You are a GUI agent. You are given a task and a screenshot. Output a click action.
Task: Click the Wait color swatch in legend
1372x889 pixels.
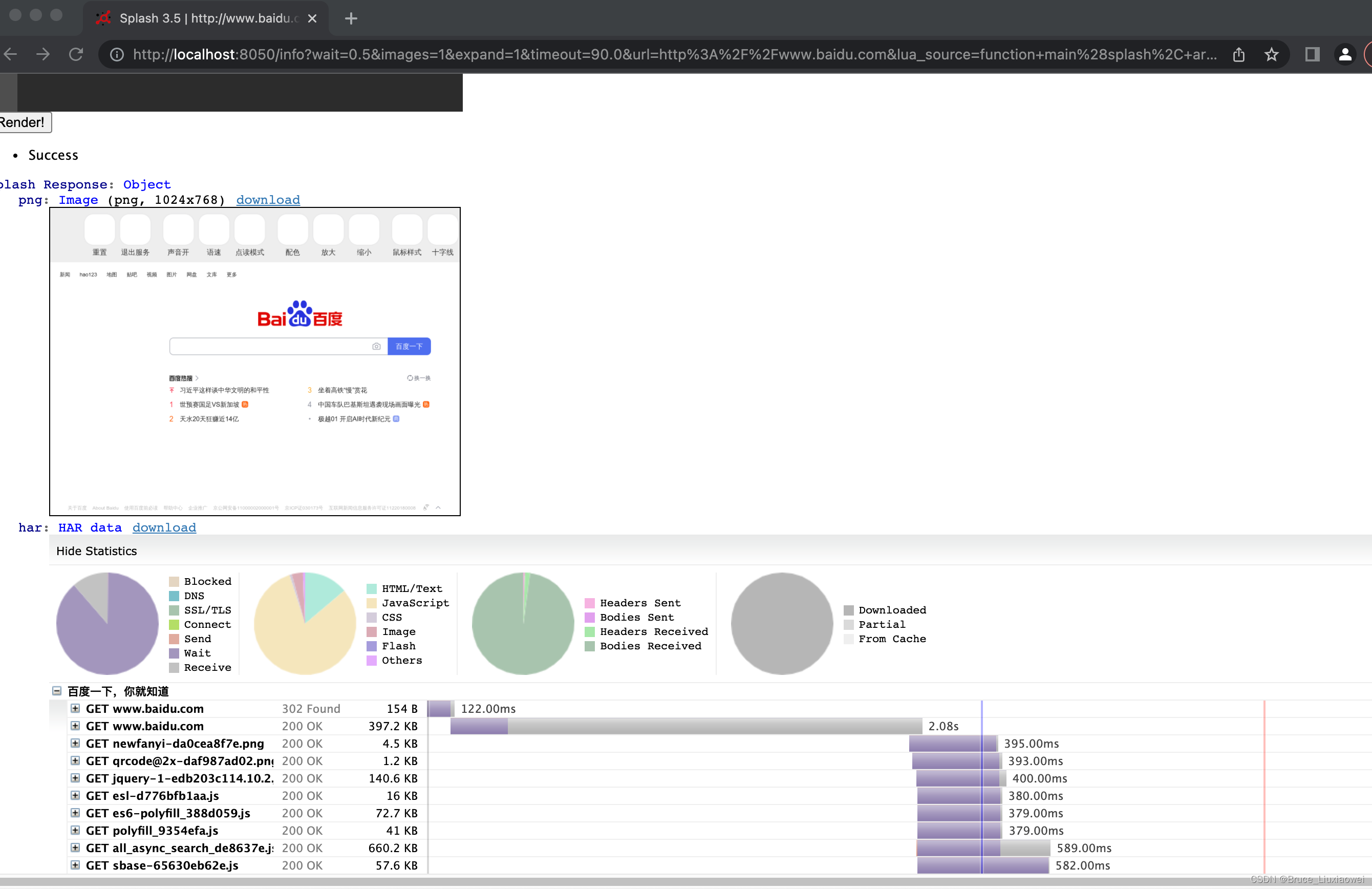[x=174, y=652]
